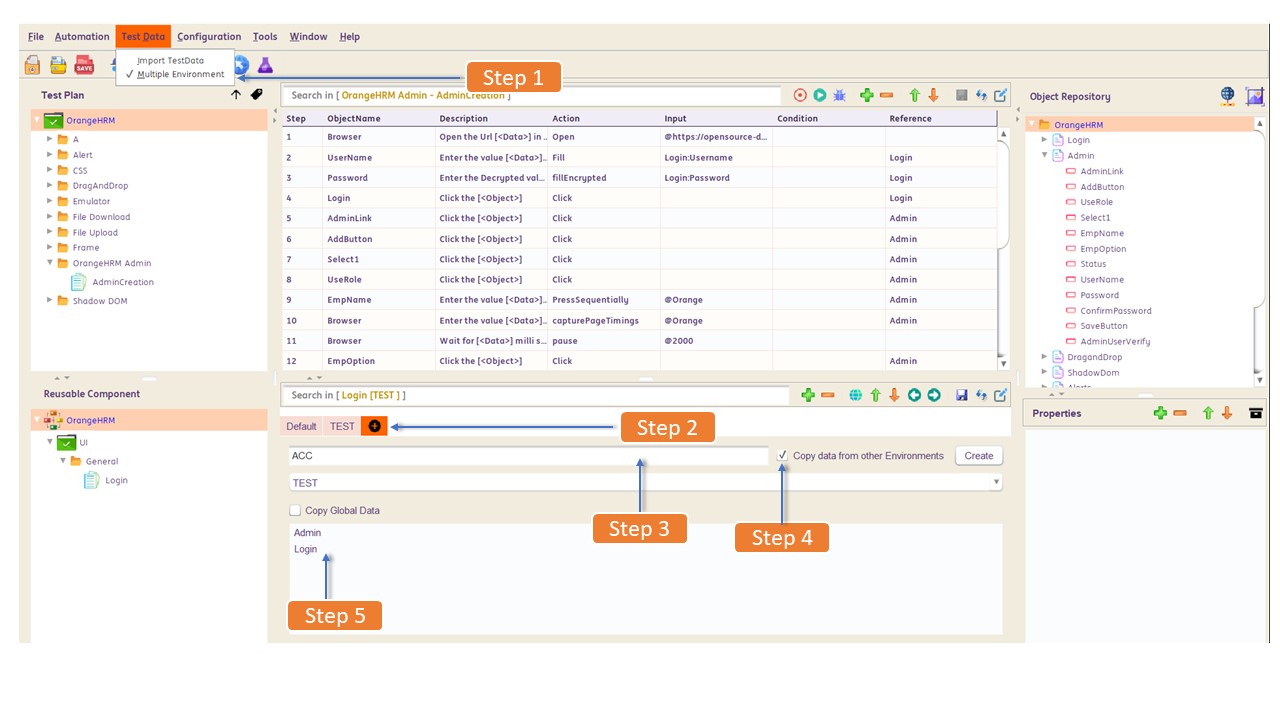Click the New Project toolbar icon
The width and height of the screenshot is (1280, 720).
click(33, 65)
